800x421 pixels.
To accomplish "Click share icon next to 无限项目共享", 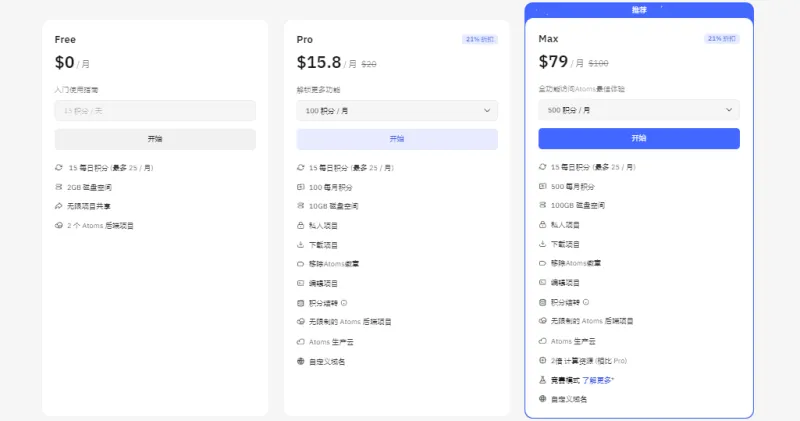I will pyautogui.click(x=59, y=206).
